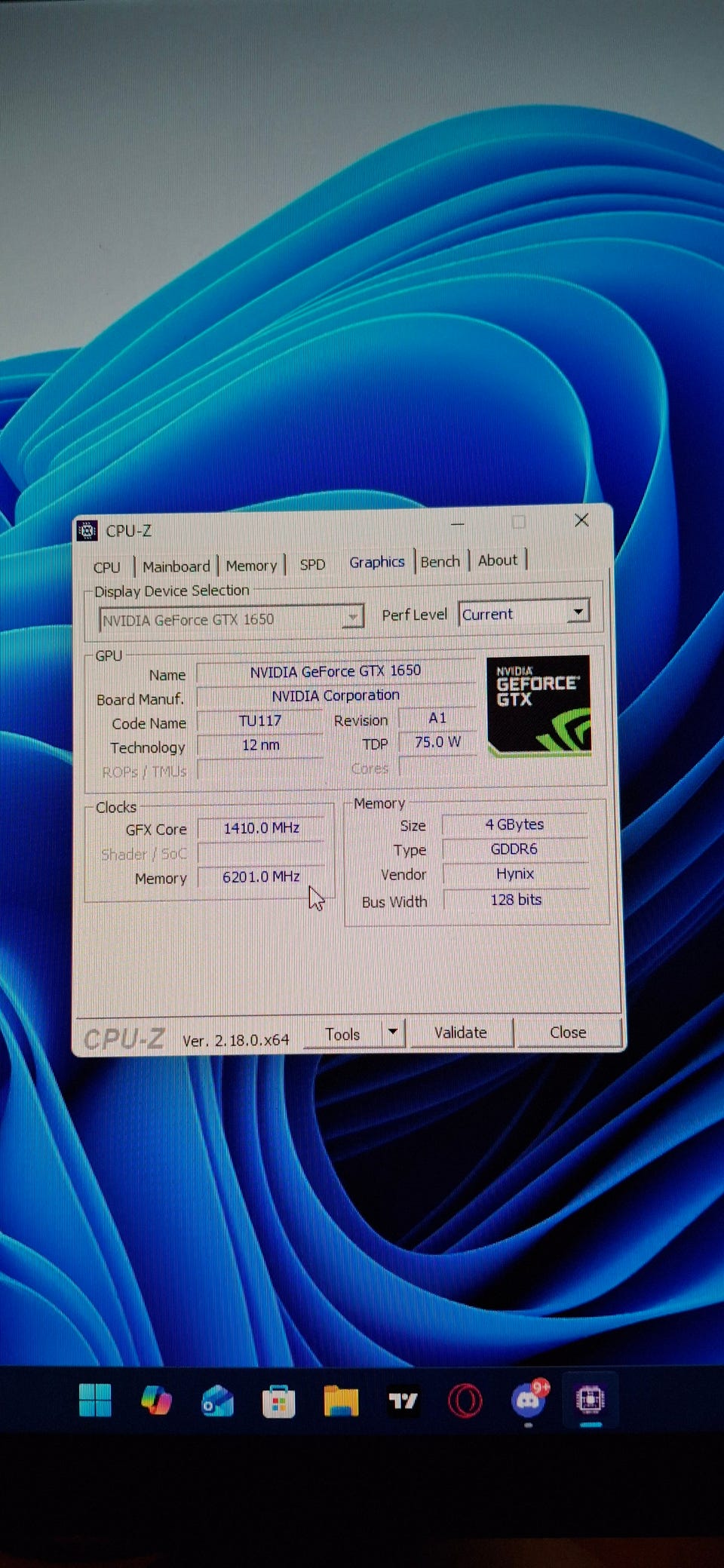Expand the Perf Level dropdown arrow
This screenshot has width=724, height=1568.
point(578,612)
